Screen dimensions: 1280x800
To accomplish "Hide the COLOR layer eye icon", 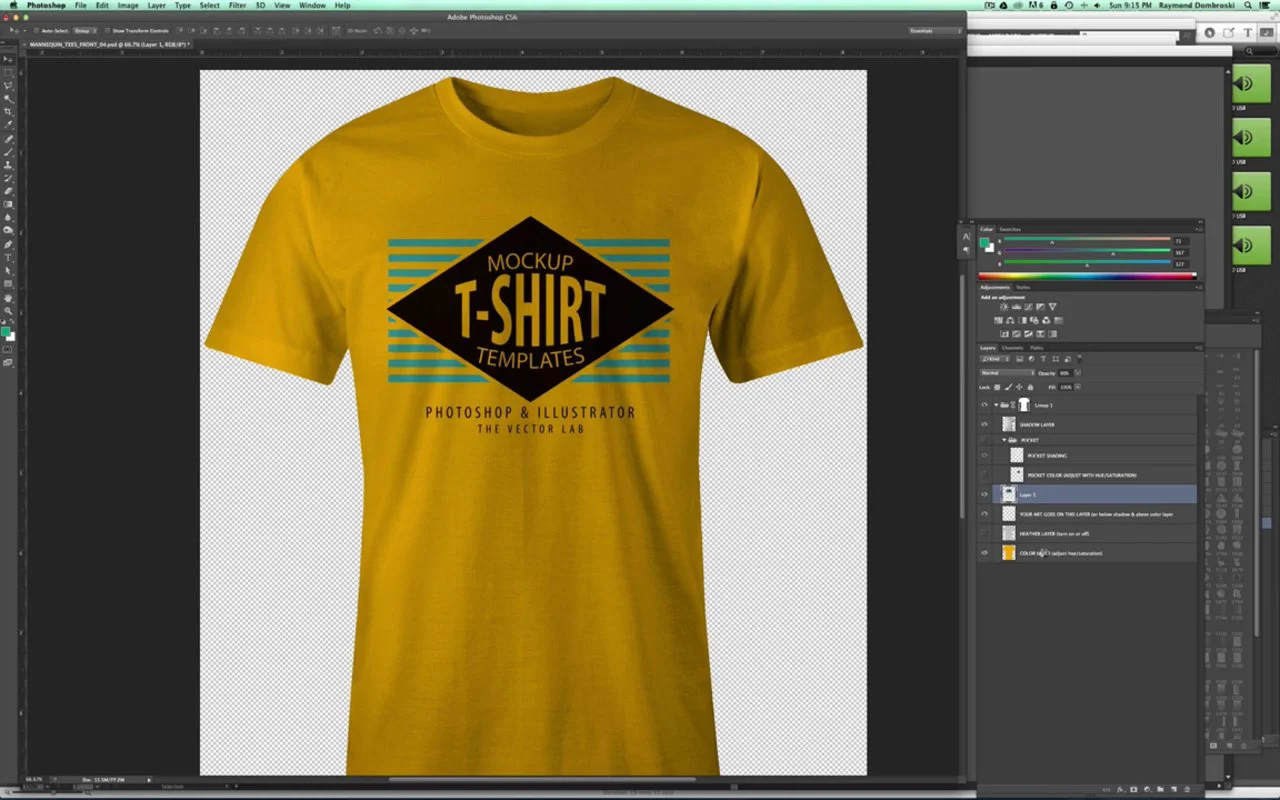I will [984, 552].
